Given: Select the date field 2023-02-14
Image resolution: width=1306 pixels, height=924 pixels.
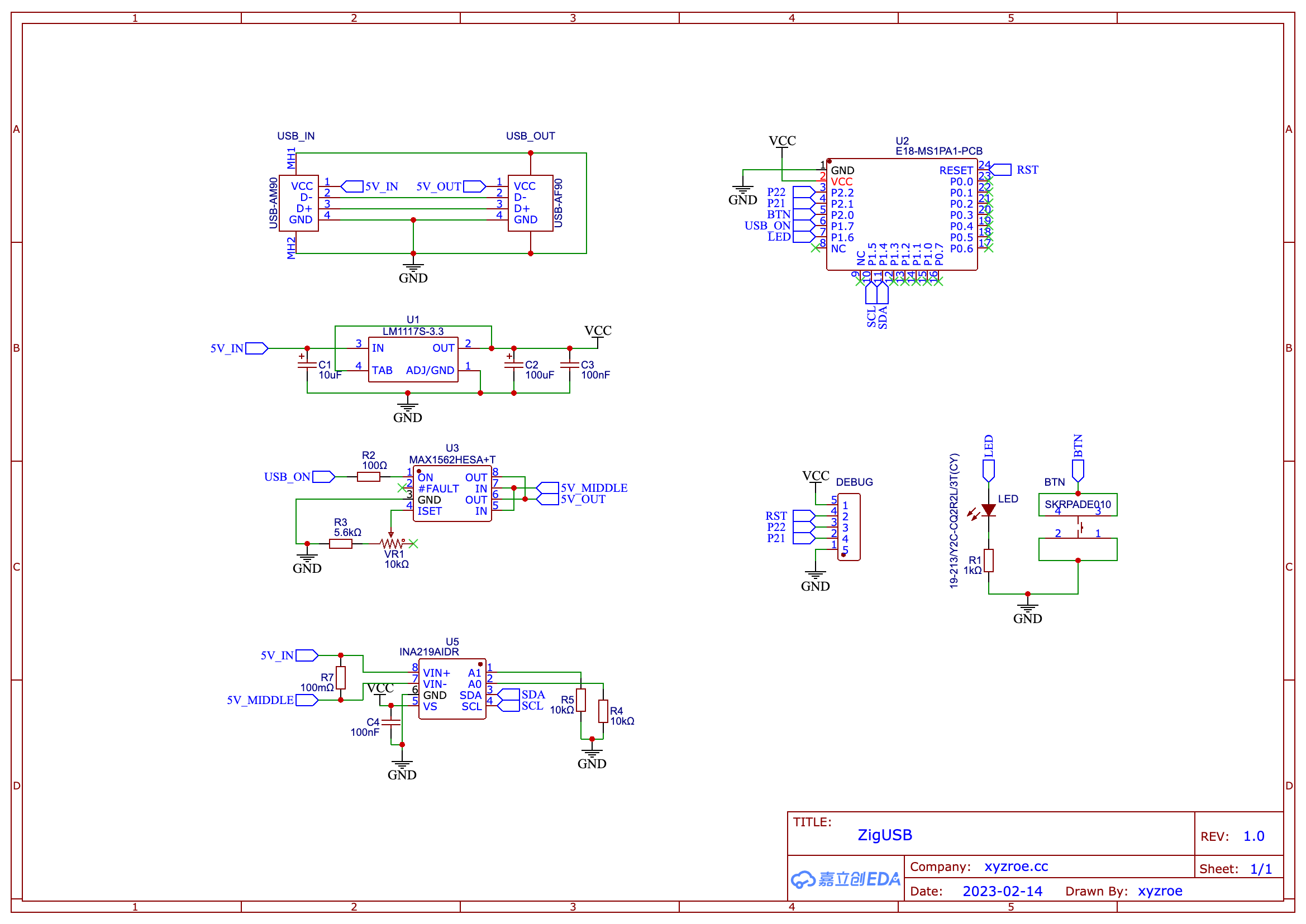Looking at the screenshot, I should coord(1002,891).
